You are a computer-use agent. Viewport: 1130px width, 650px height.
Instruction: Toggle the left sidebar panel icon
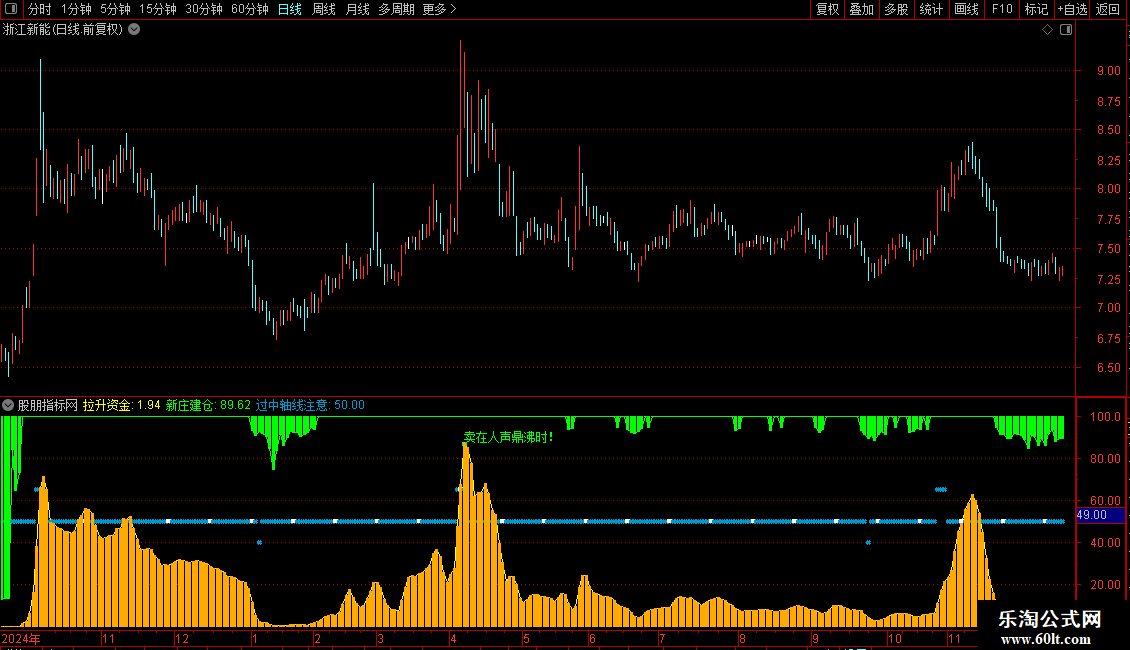click(11, 9)
